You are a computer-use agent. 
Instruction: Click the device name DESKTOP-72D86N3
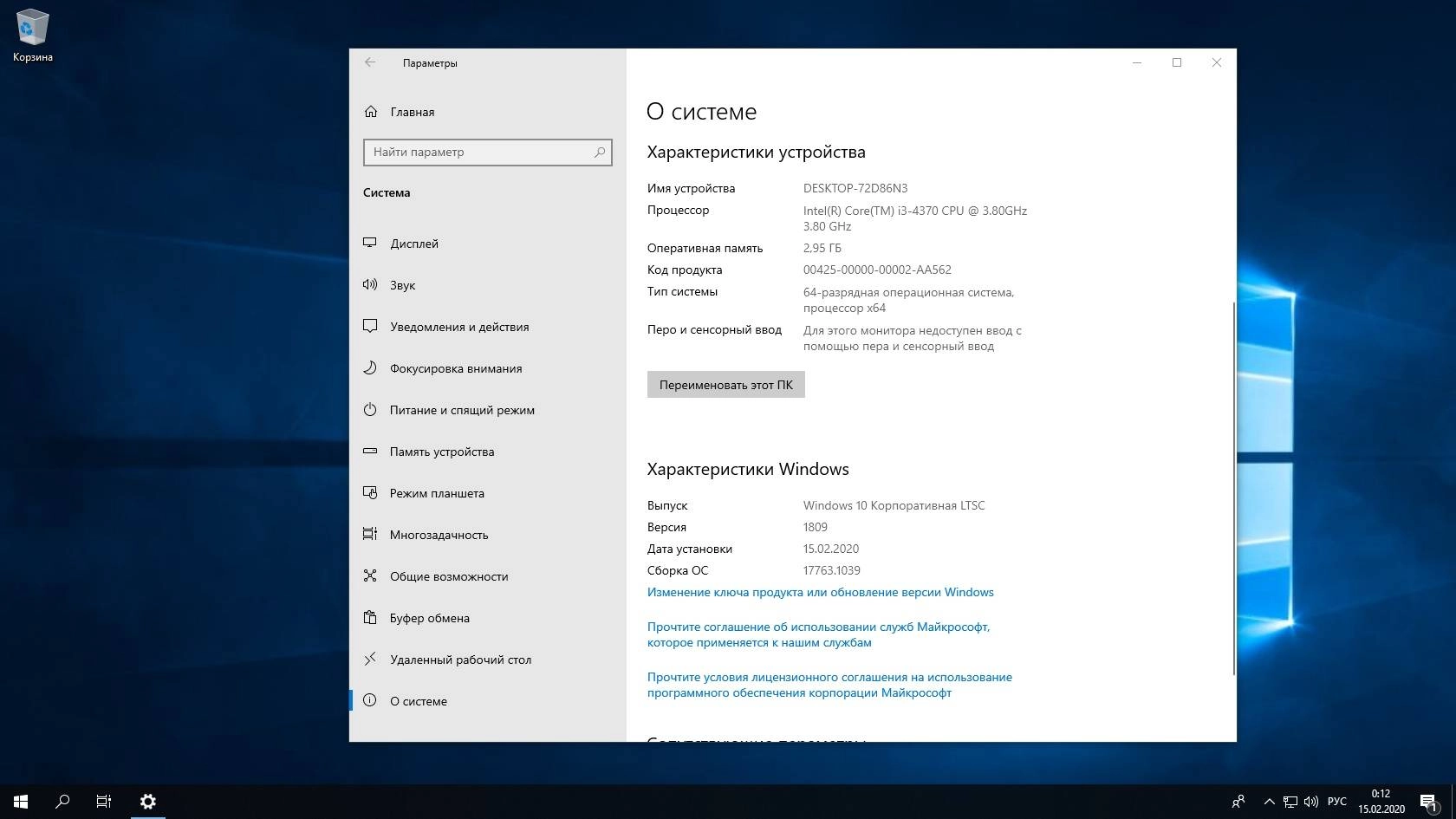(x=855, y=188)
